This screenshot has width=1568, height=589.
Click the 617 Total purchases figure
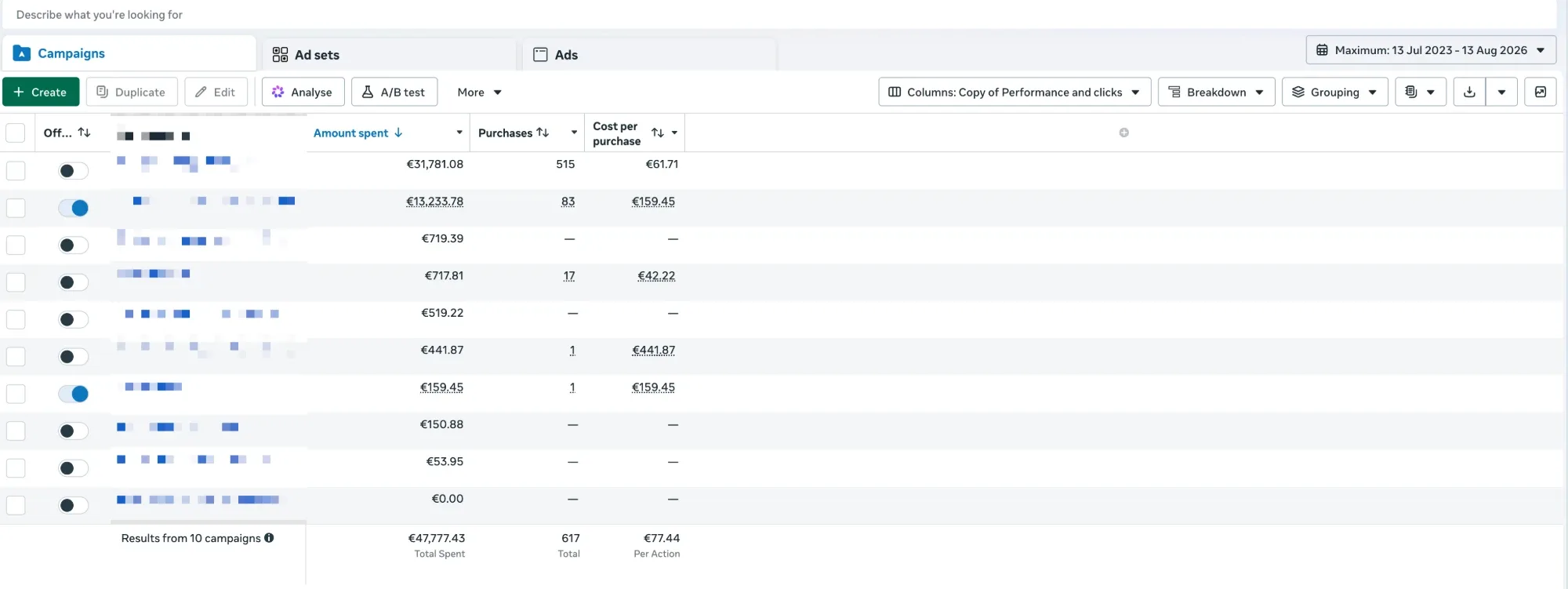[571, 538]
